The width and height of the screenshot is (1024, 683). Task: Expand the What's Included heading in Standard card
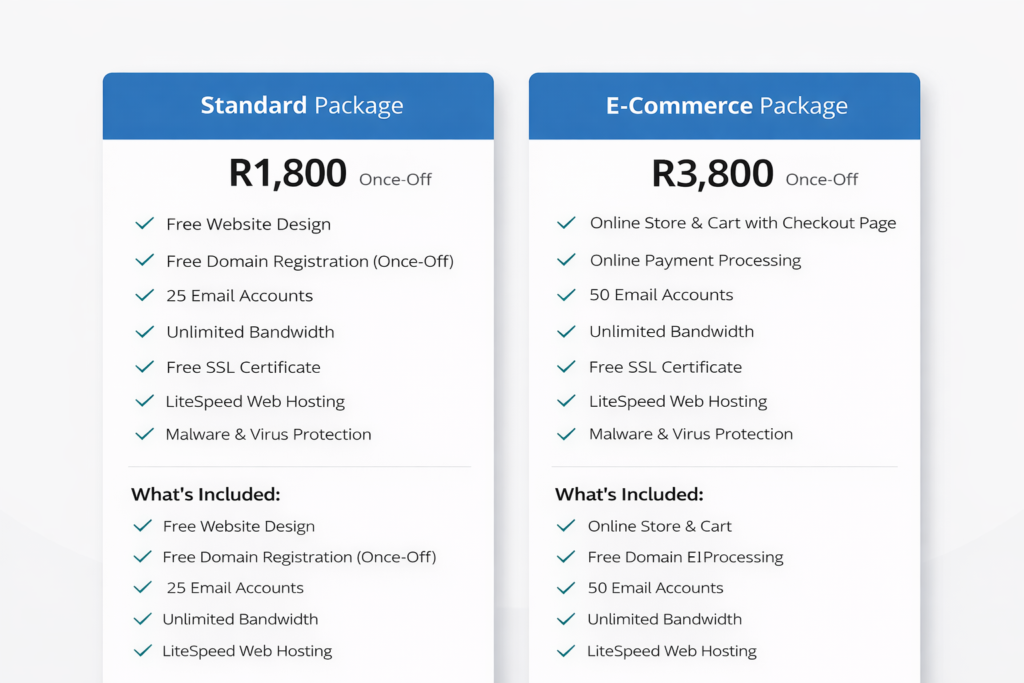coord(205,494)
